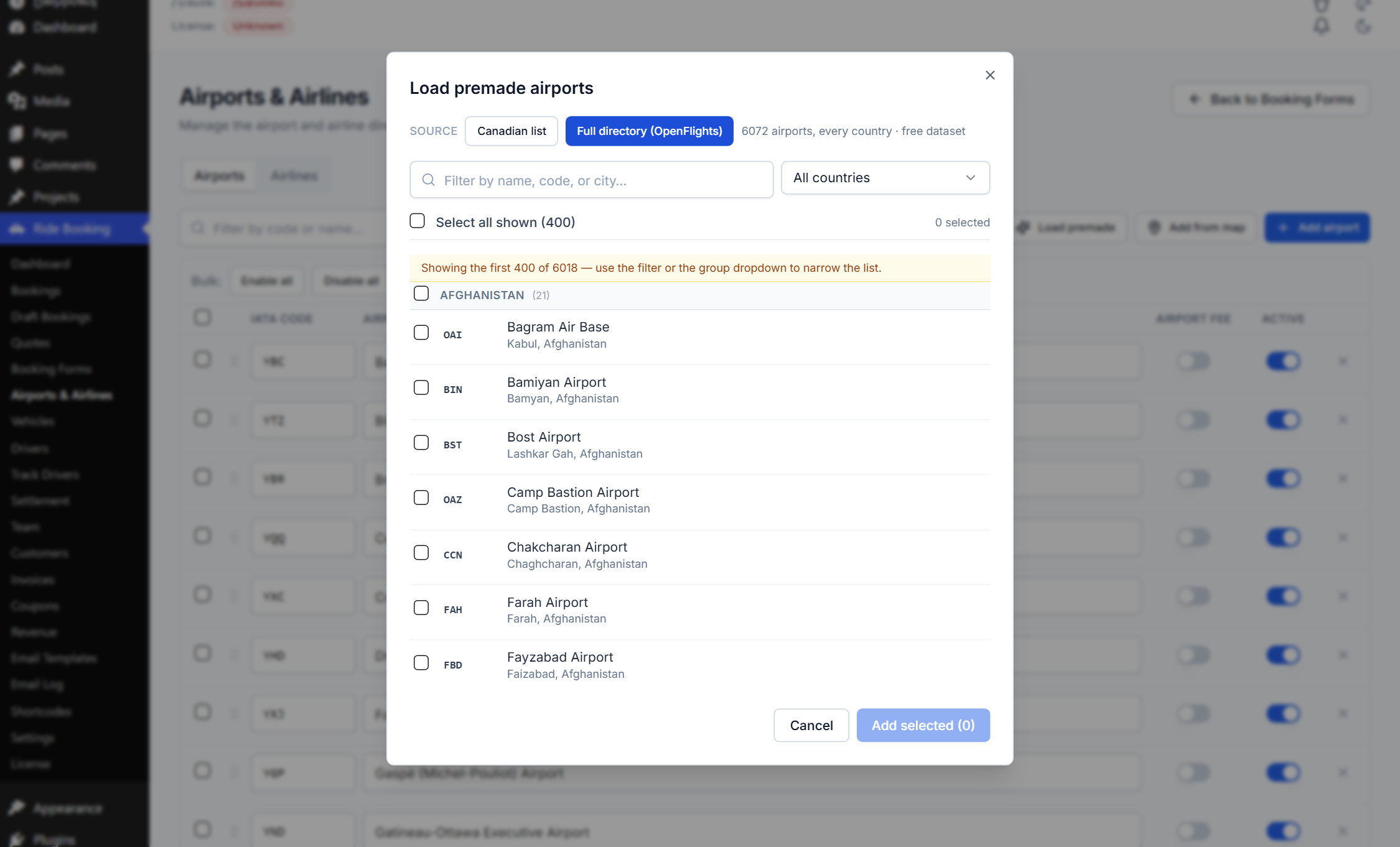Select the Bagram Air Base checkbox
Viewport: 1400px width, 847px height.
click(x=421, y=333)
